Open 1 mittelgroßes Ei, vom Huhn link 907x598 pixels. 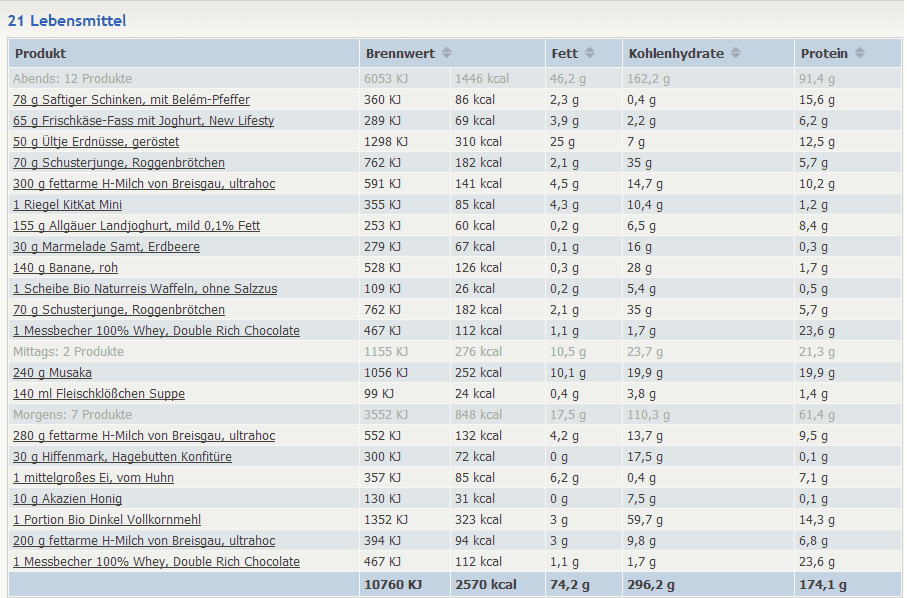click(x=94, y=478)
